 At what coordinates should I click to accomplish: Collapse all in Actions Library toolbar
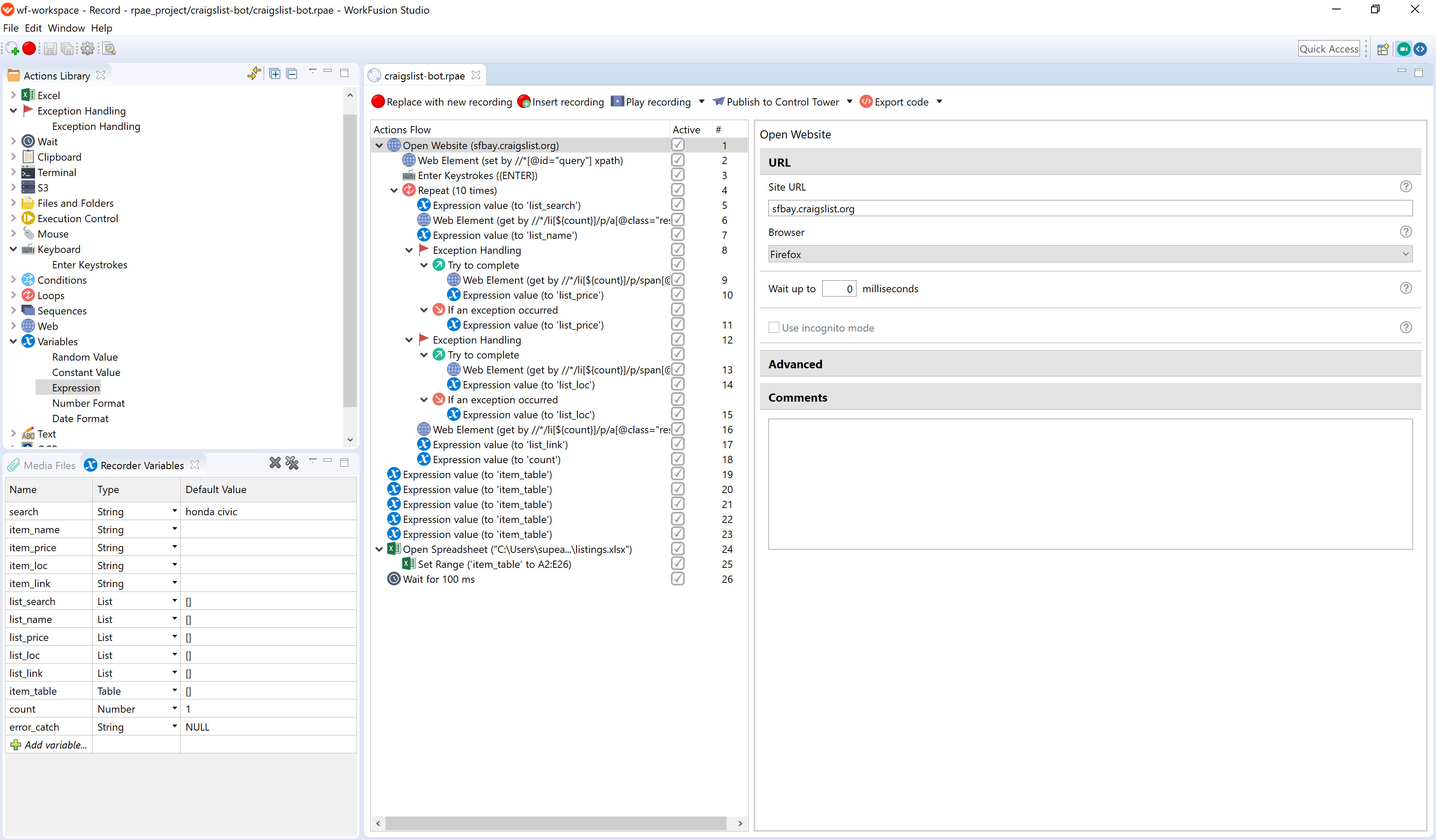pyautogui.click(x=292, y=73)
